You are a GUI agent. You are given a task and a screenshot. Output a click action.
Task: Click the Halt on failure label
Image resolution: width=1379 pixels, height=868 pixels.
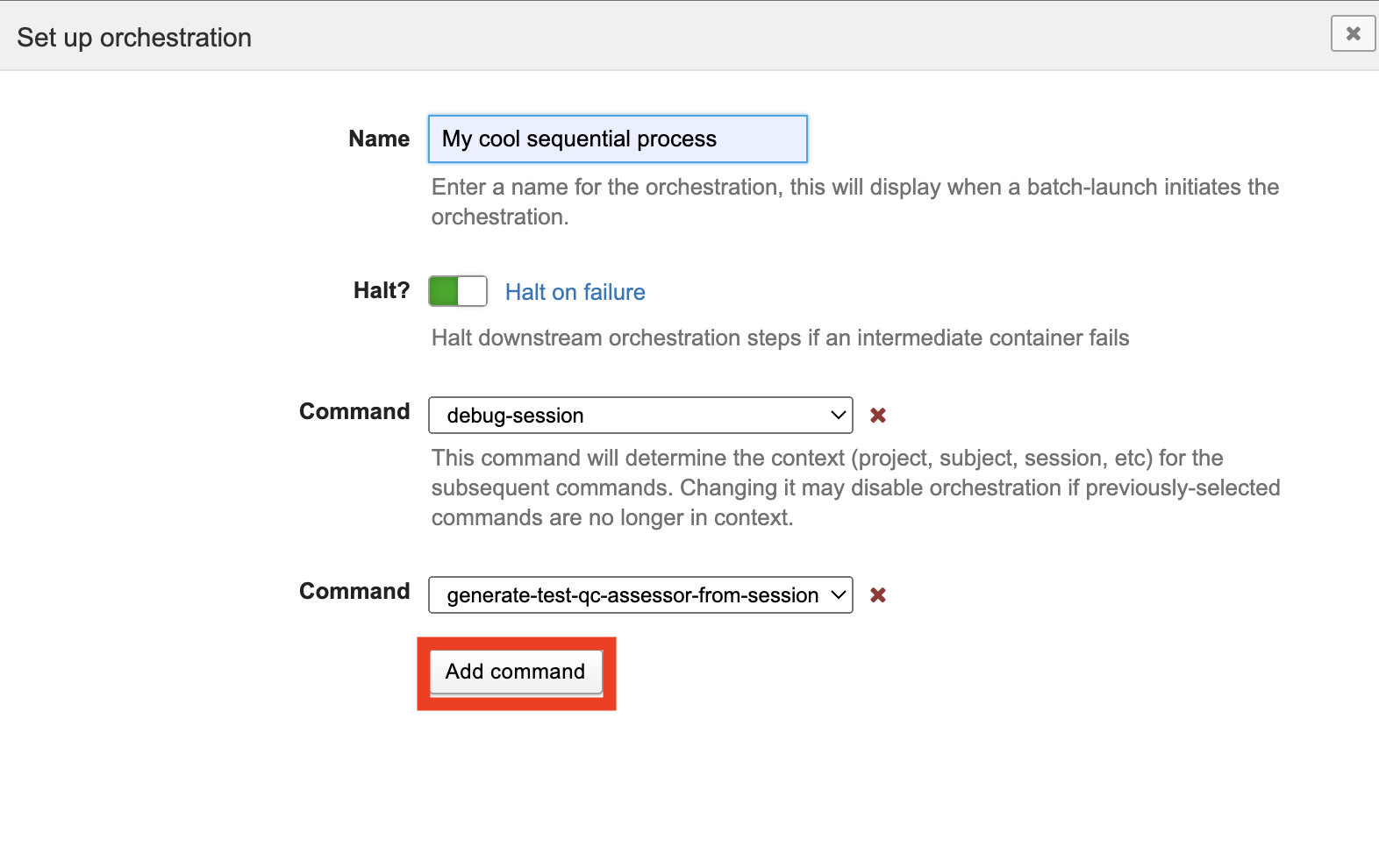(x=575, y=292)
